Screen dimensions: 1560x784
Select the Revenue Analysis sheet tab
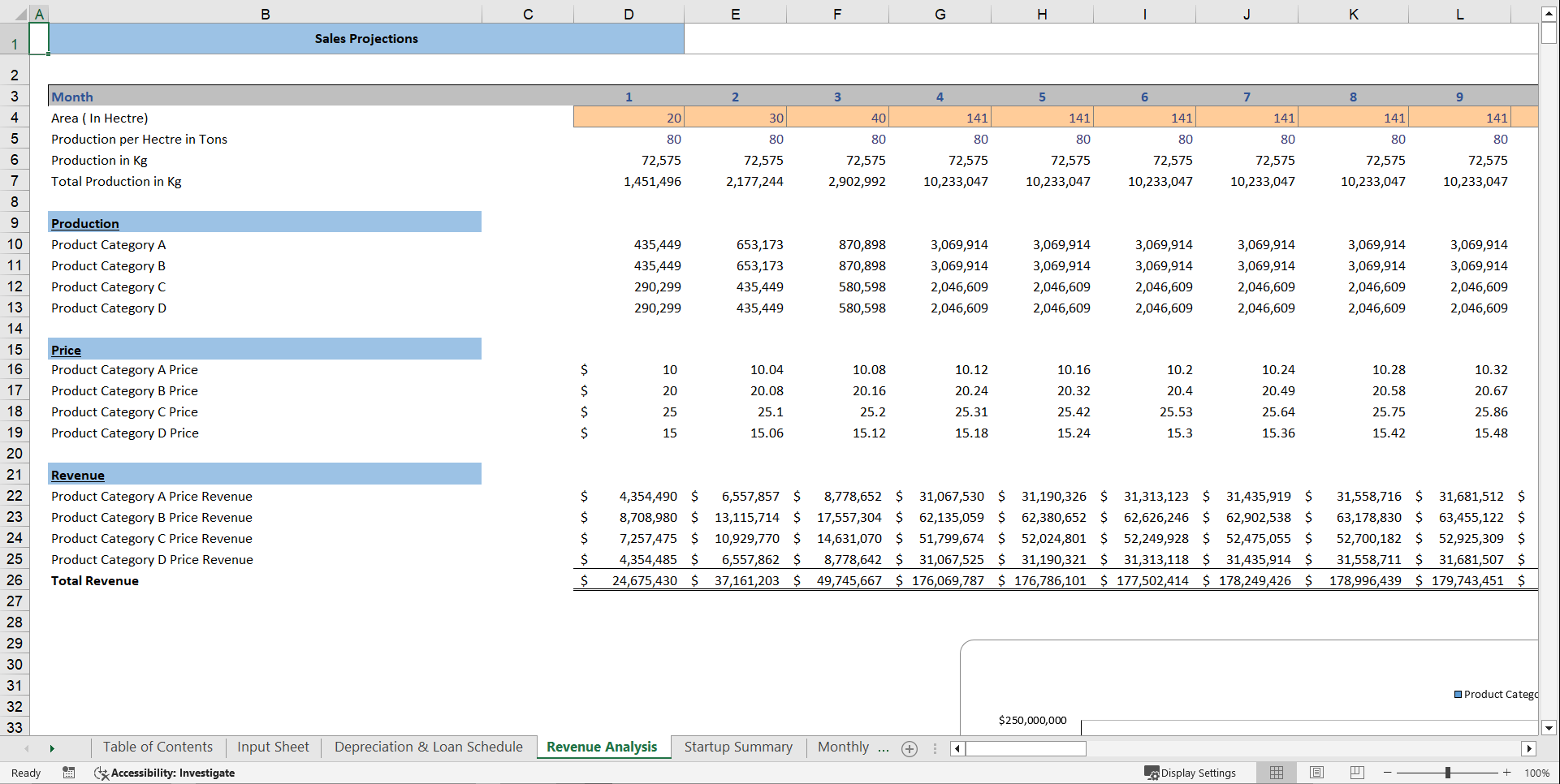point(602,747)
